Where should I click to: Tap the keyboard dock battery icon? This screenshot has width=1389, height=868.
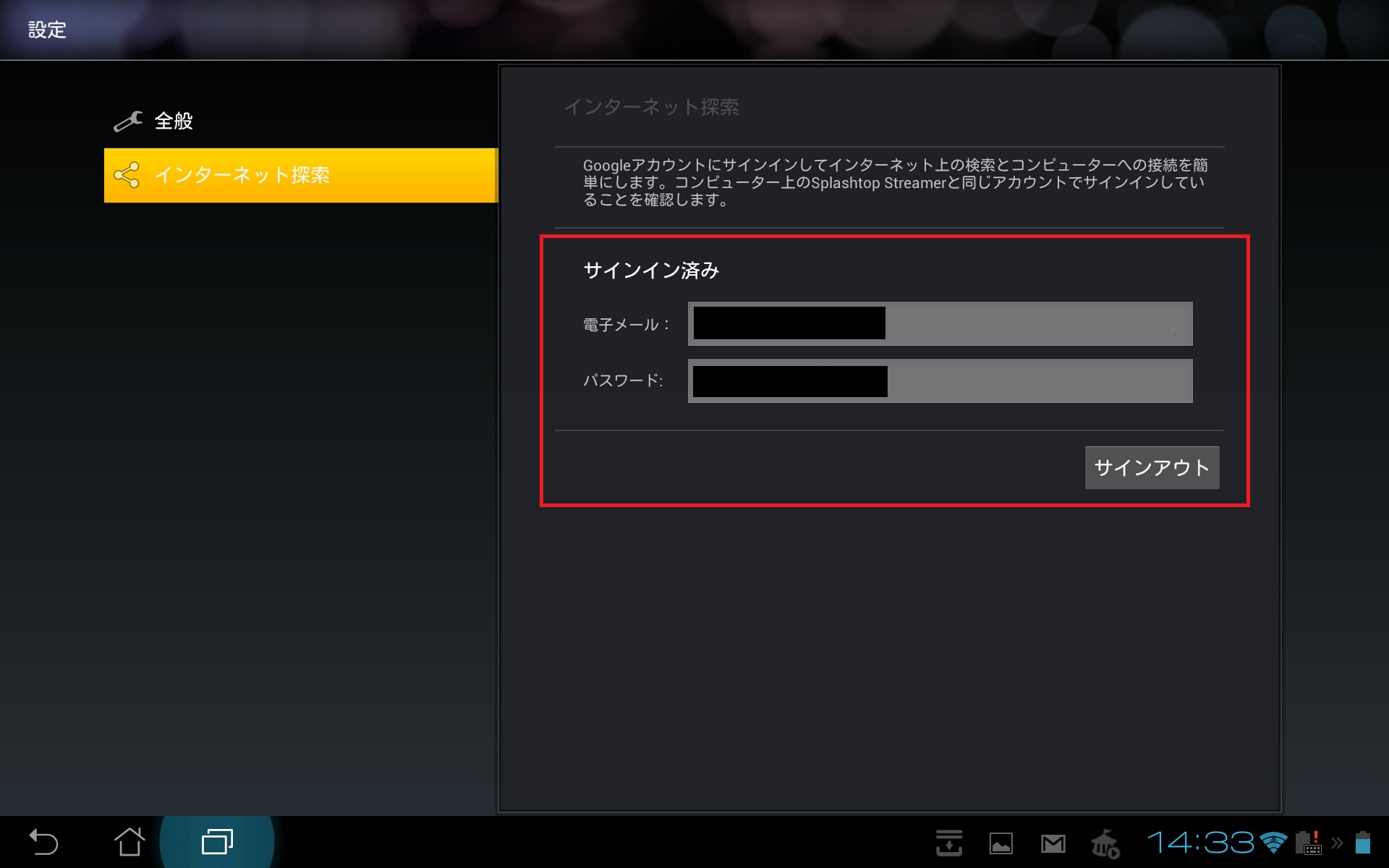point(1309,843)
